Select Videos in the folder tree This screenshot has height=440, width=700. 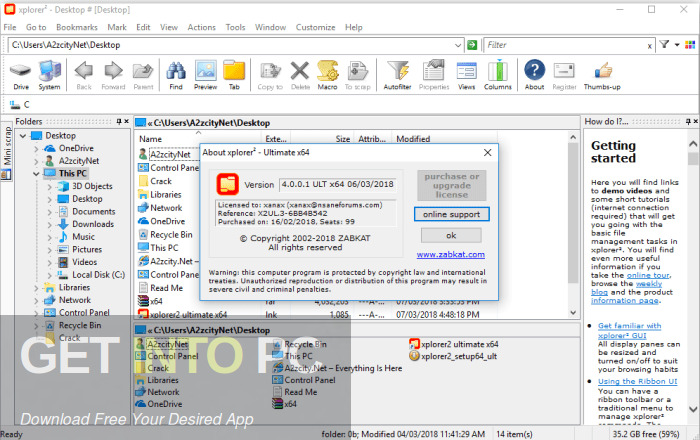84,262
